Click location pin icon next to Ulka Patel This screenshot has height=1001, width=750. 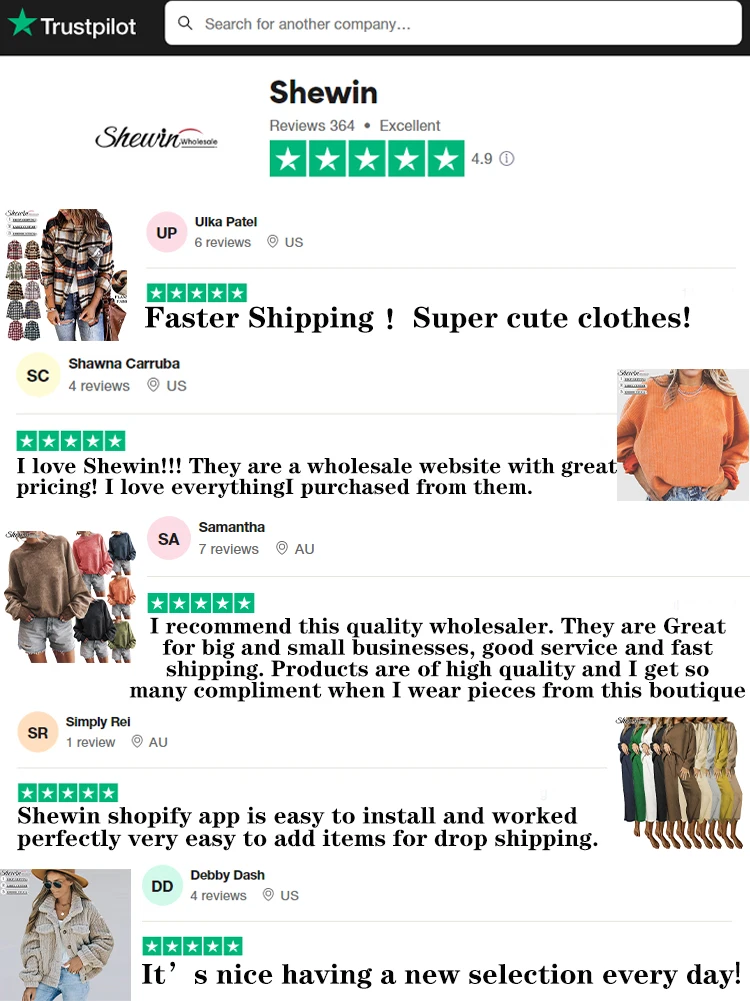pos(273,241)
